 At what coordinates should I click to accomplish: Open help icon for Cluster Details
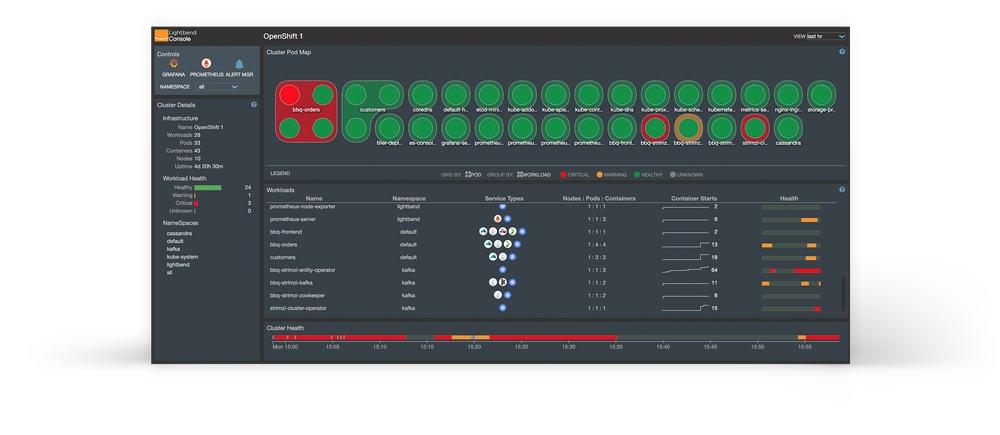pos(254,105)
